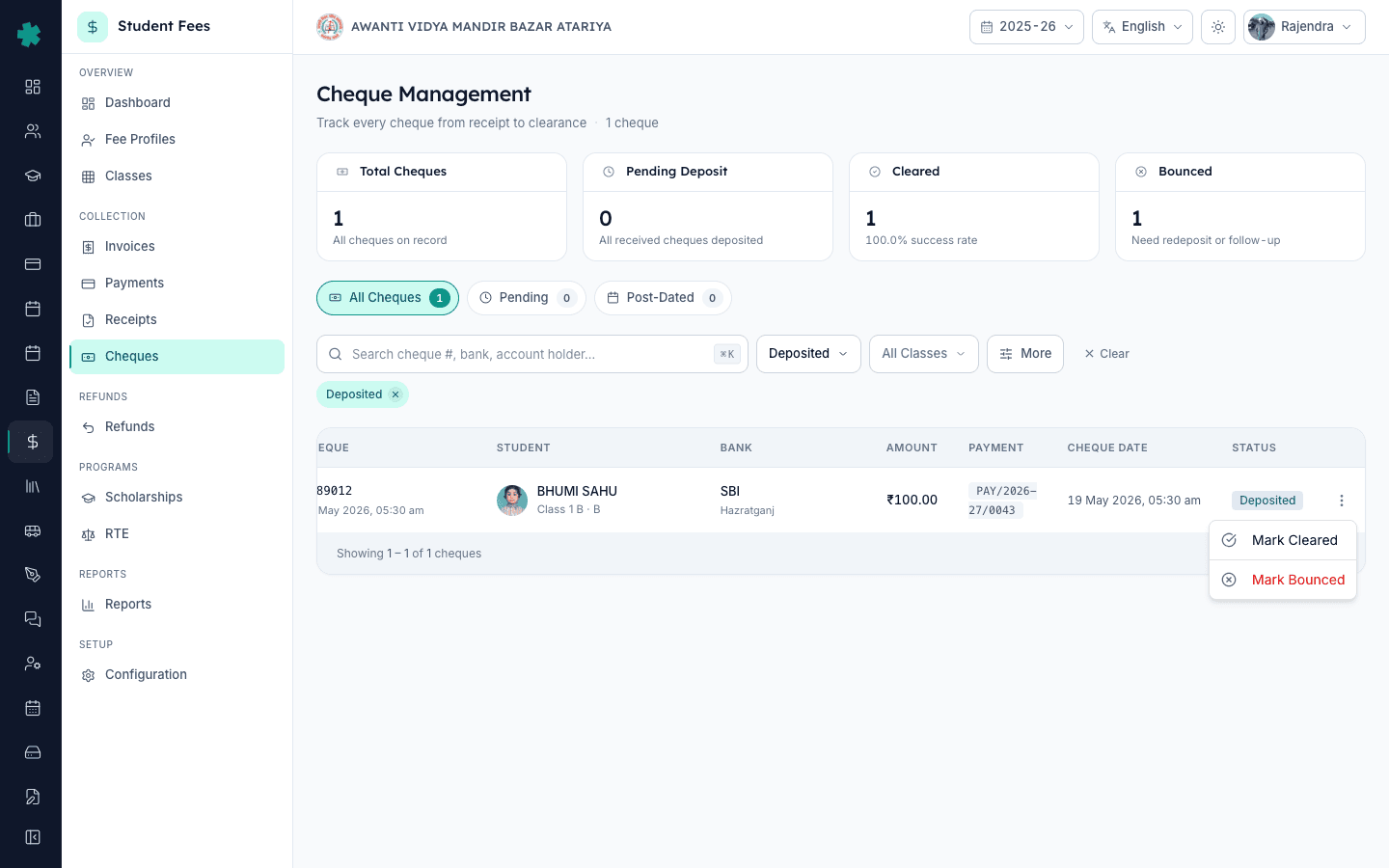This screenshot has height=868, width=1389.
Task: Open Refunds in the sidebar
Action: click(177, 427)
